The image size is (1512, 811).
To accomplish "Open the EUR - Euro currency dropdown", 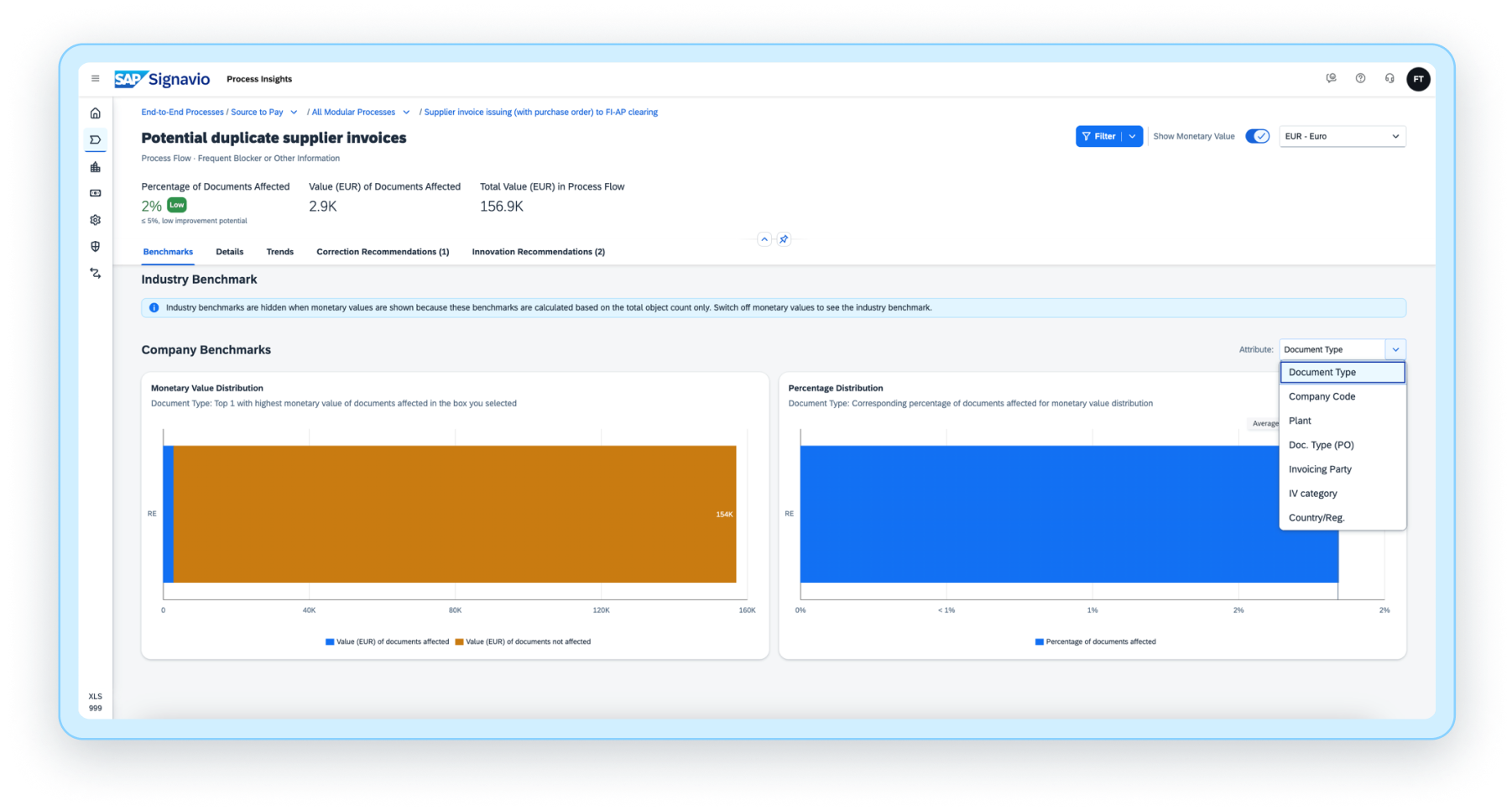I will point(1342,136).
